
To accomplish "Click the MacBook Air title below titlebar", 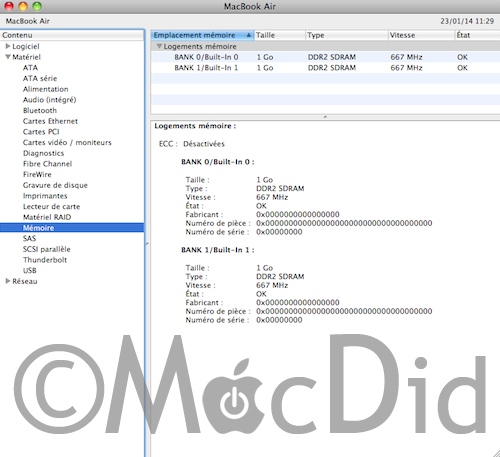I will click(x=28, y=21).
